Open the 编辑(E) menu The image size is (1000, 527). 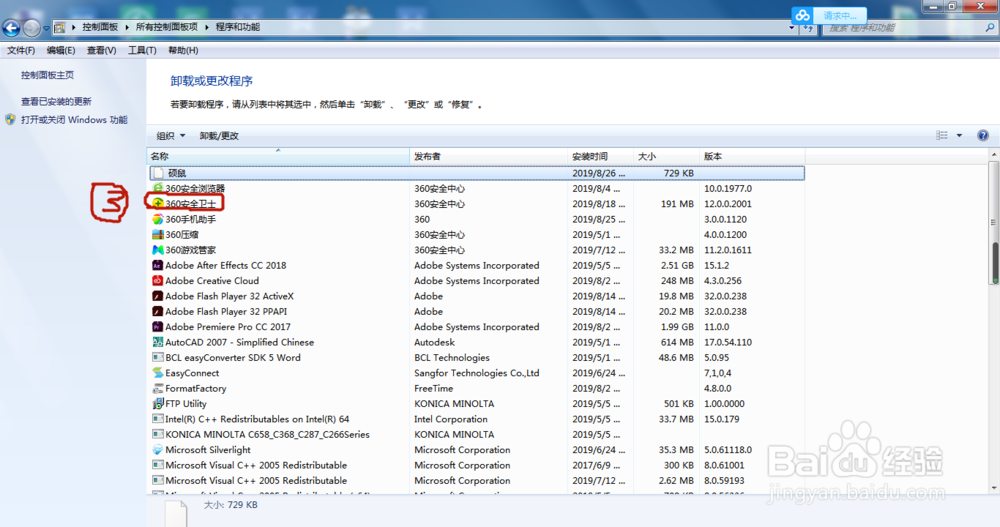61,50
